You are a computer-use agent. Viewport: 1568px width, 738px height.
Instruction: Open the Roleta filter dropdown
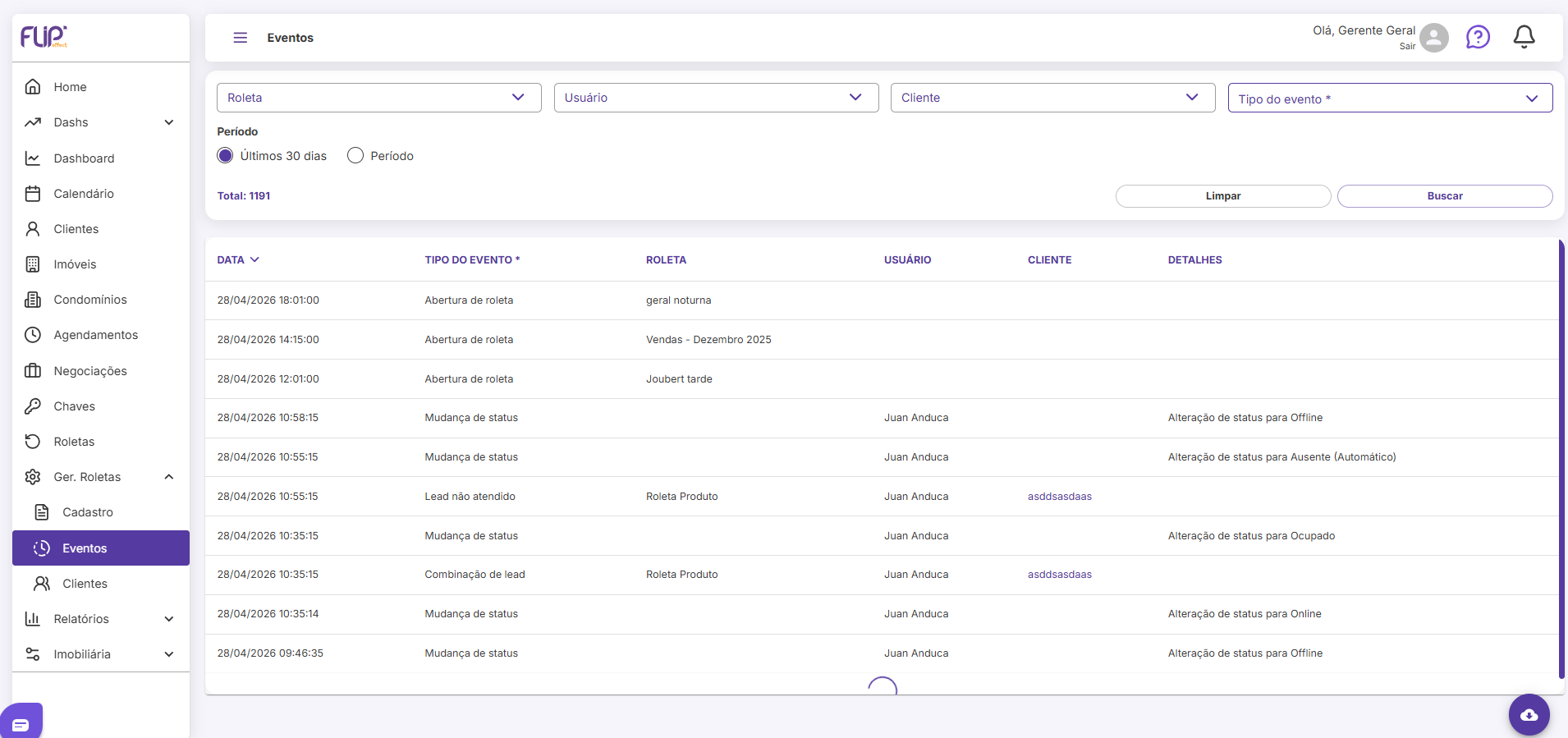pyautogui.click(x=379, y=98)
